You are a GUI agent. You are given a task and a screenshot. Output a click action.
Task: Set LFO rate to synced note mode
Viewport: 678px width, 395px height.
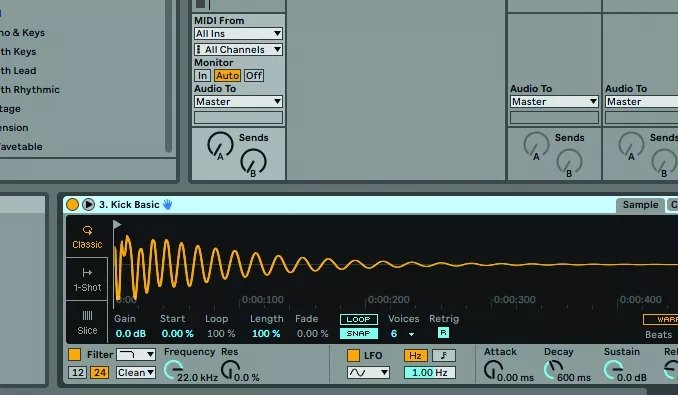(x=444, y=355)
